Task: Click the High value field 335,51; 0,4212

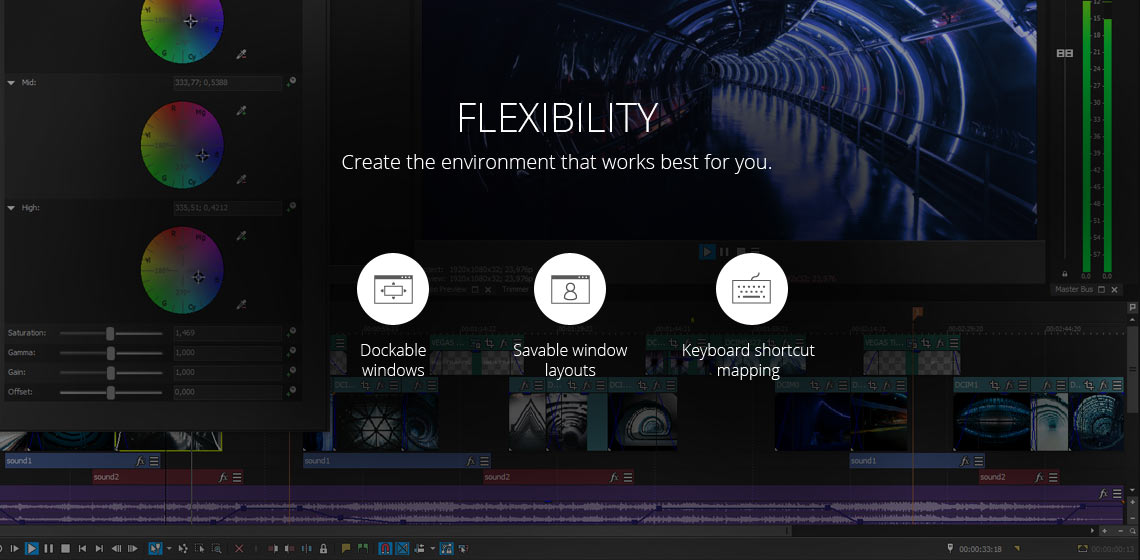Action: [227, 208]
